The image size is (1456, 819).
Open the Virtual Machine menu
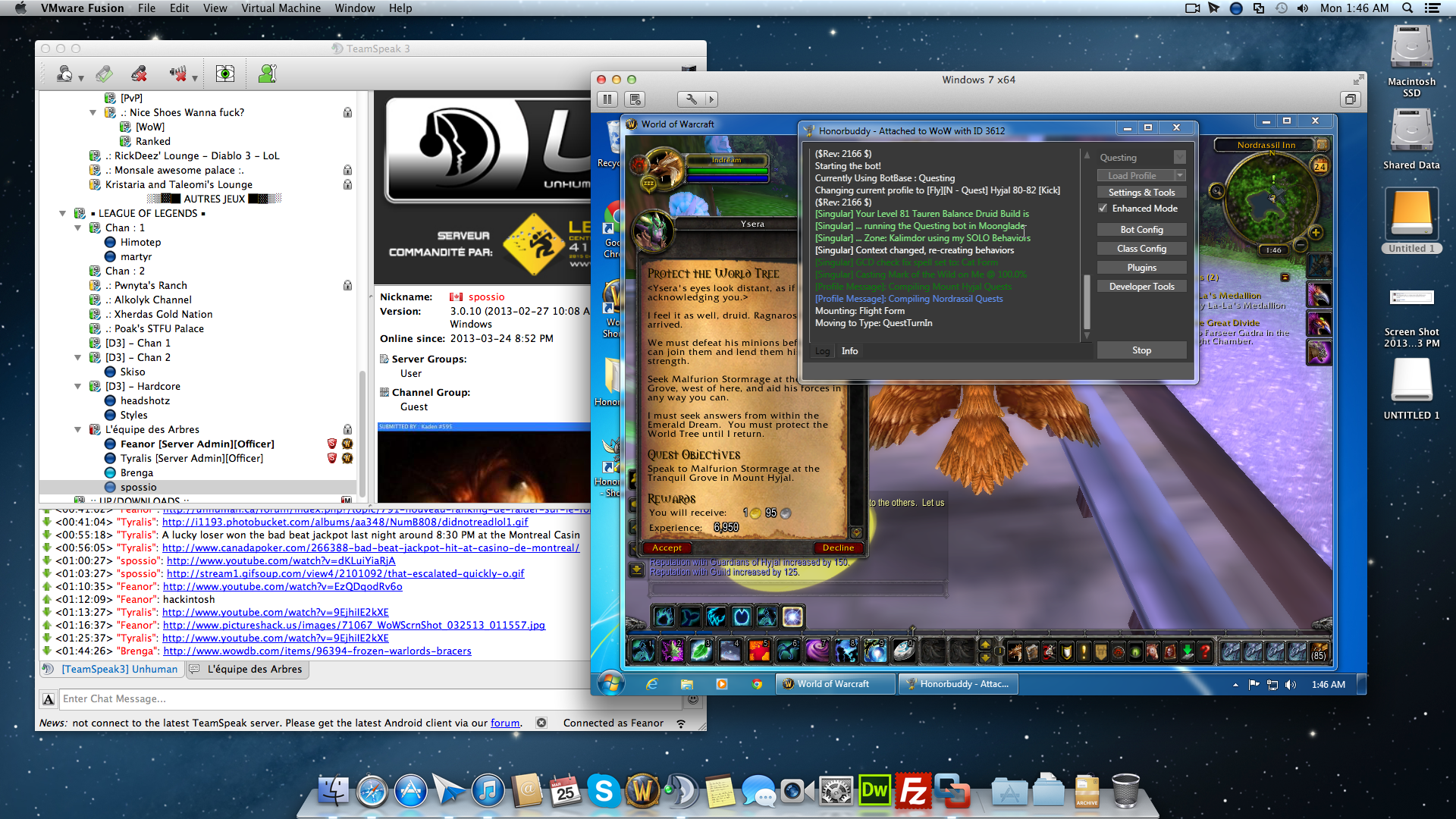point(281,8)
